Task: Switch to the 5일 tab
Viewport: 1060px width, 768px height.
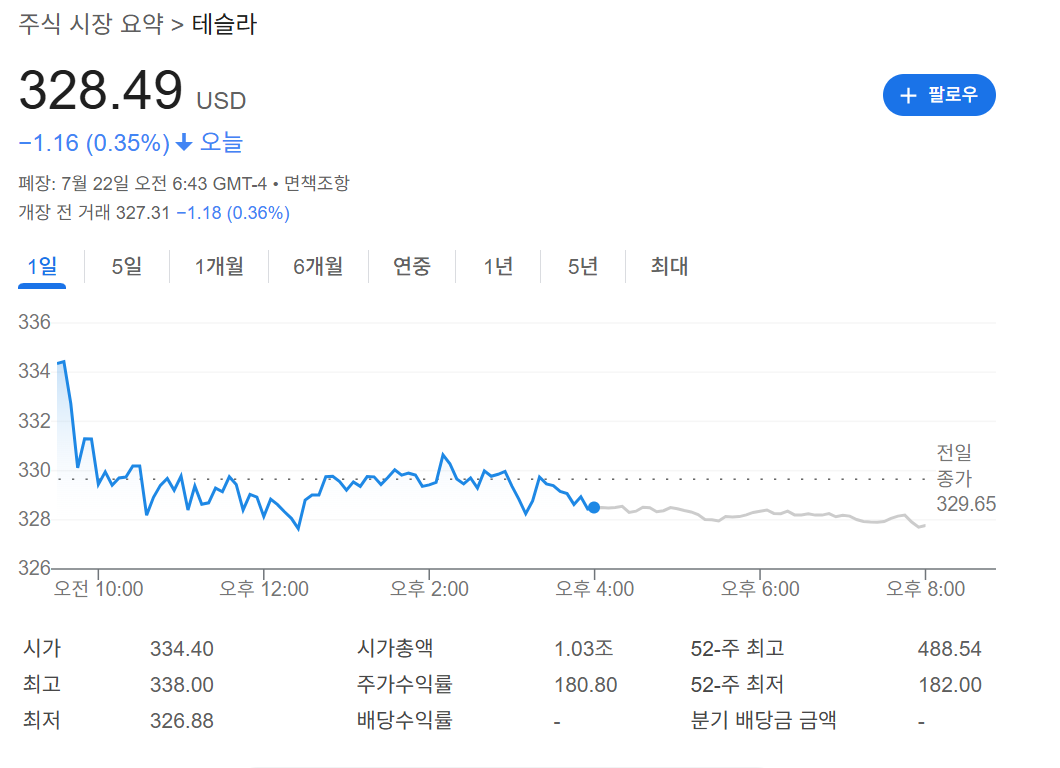Action: click(x=127, y=266)
